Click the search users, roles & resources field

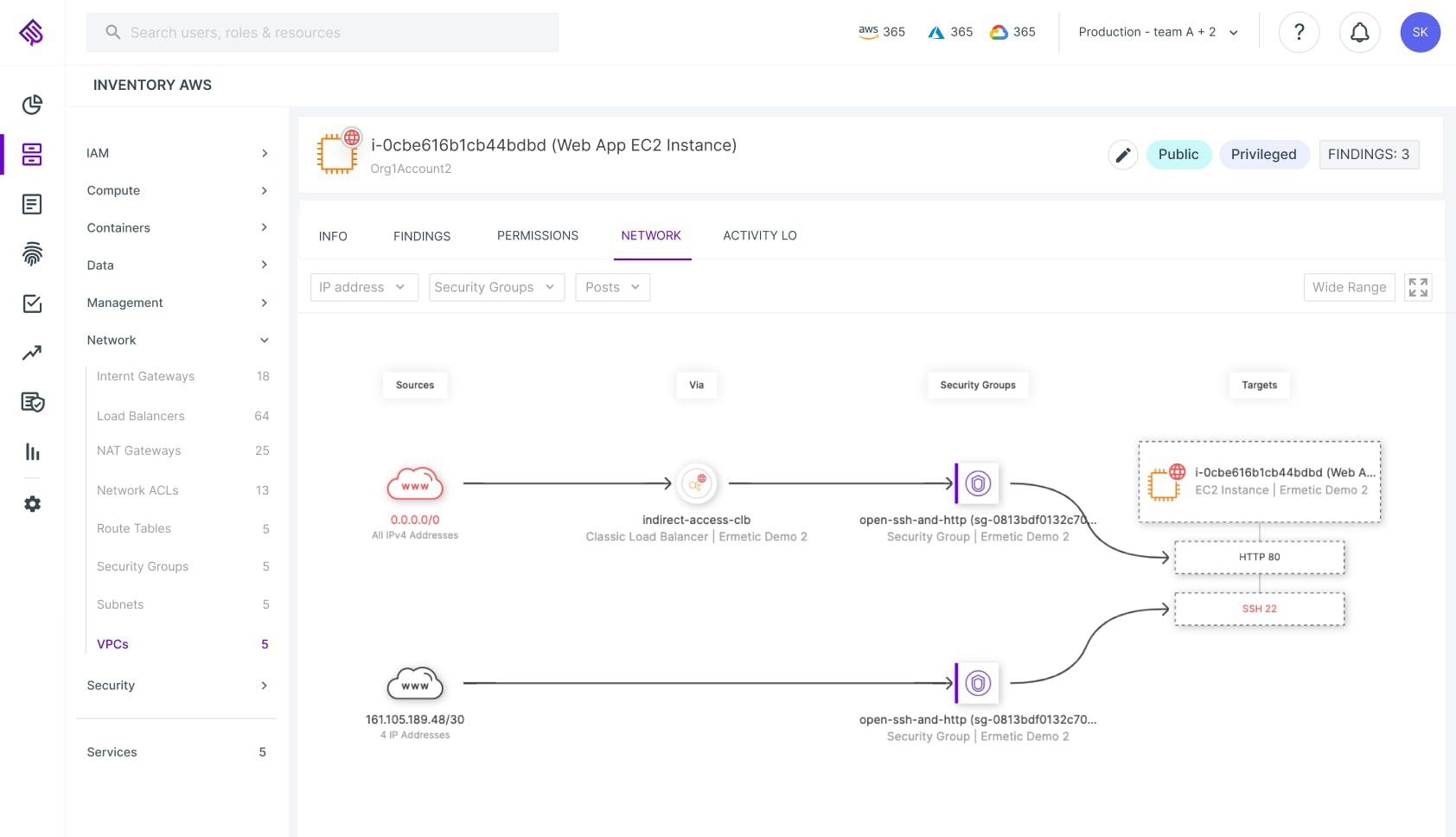[x=322, y=33]
